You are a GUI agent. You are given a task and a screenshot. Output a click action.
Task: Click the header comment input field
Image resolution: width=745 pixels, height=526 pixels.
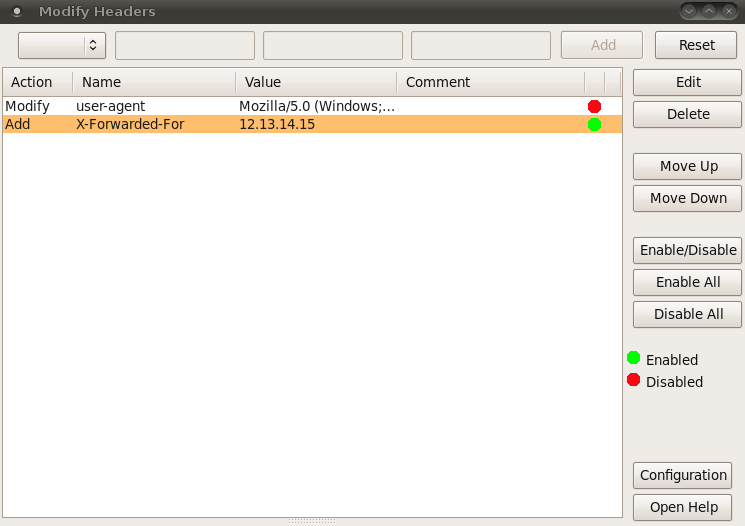click(x=481, y=45)
